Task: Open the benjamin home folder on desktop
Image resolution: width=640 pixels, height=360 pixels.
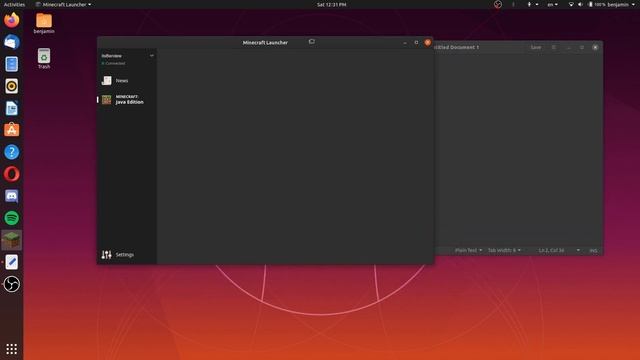Action: pos(44,23)
